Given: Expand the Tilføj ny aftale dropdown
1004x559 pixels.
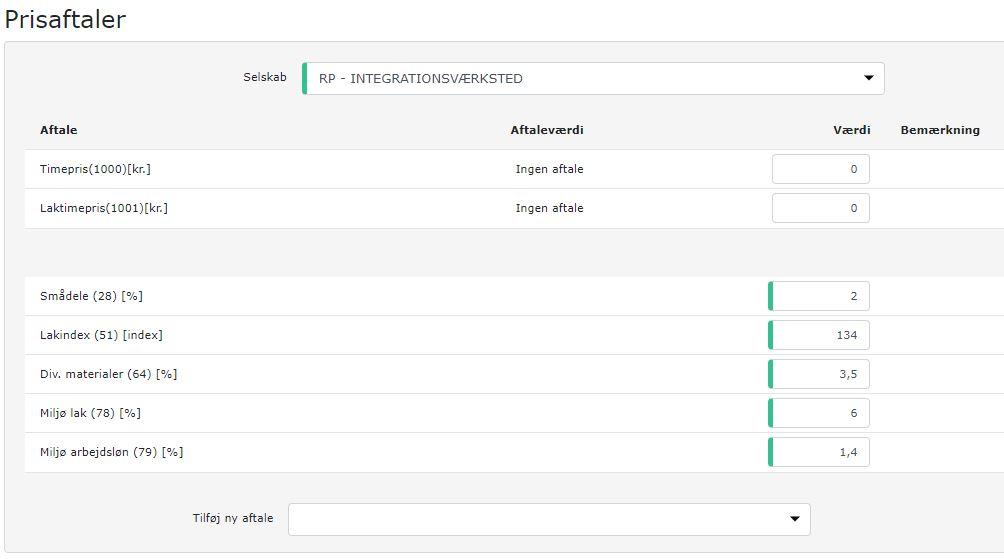Looking at the screenshot, I should (549, 519).
